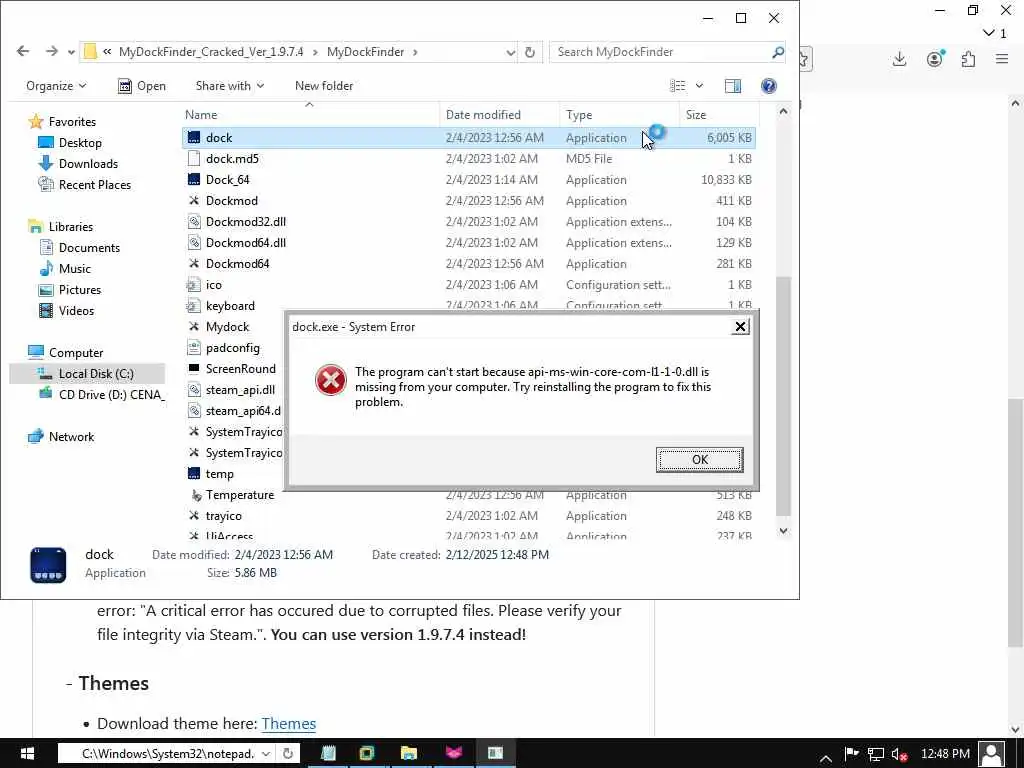
Task: Open Explorer help icon
Action: (x=769, y=86)
